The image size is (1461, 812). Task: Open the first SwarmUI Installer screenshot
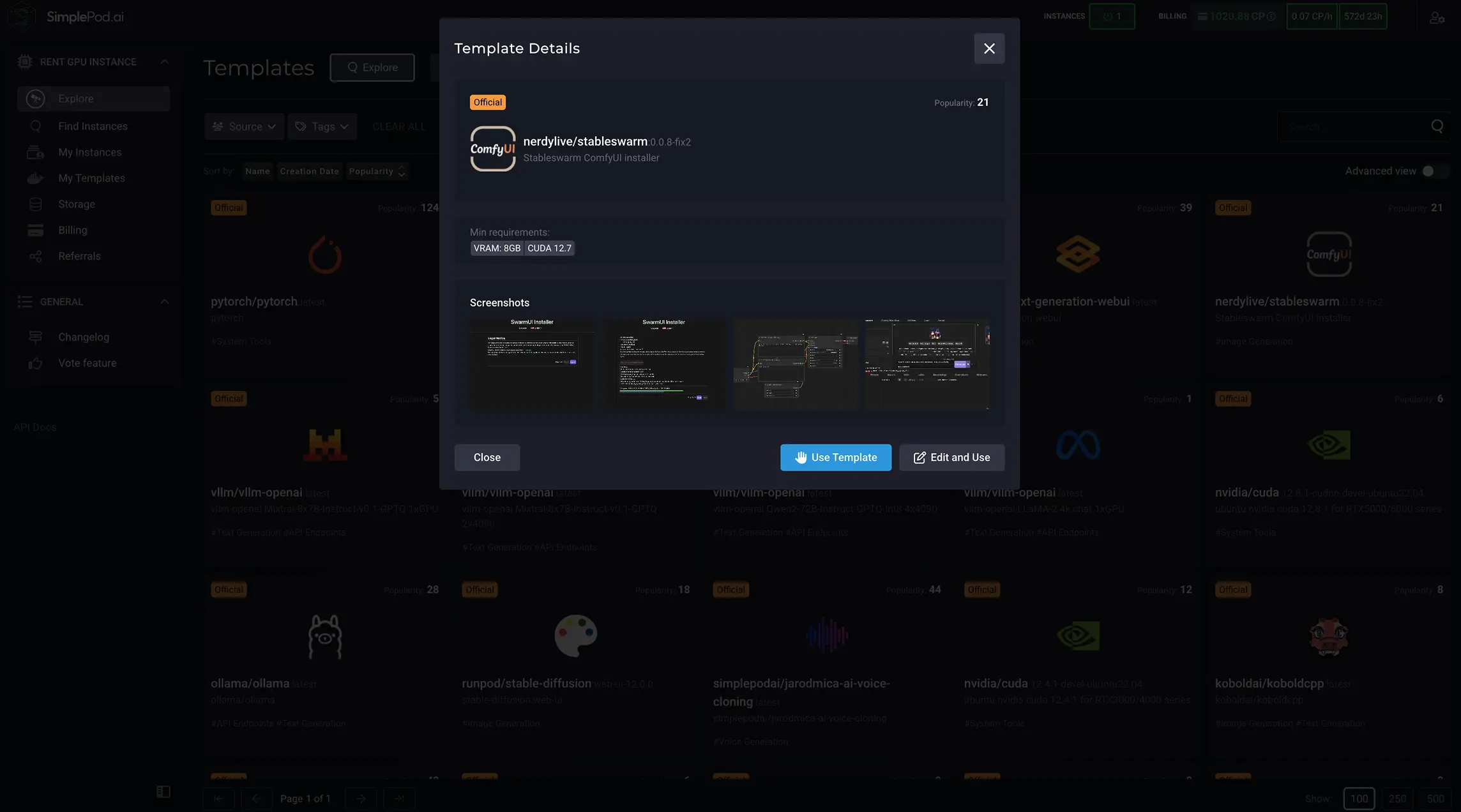click(x=532, y=363)
